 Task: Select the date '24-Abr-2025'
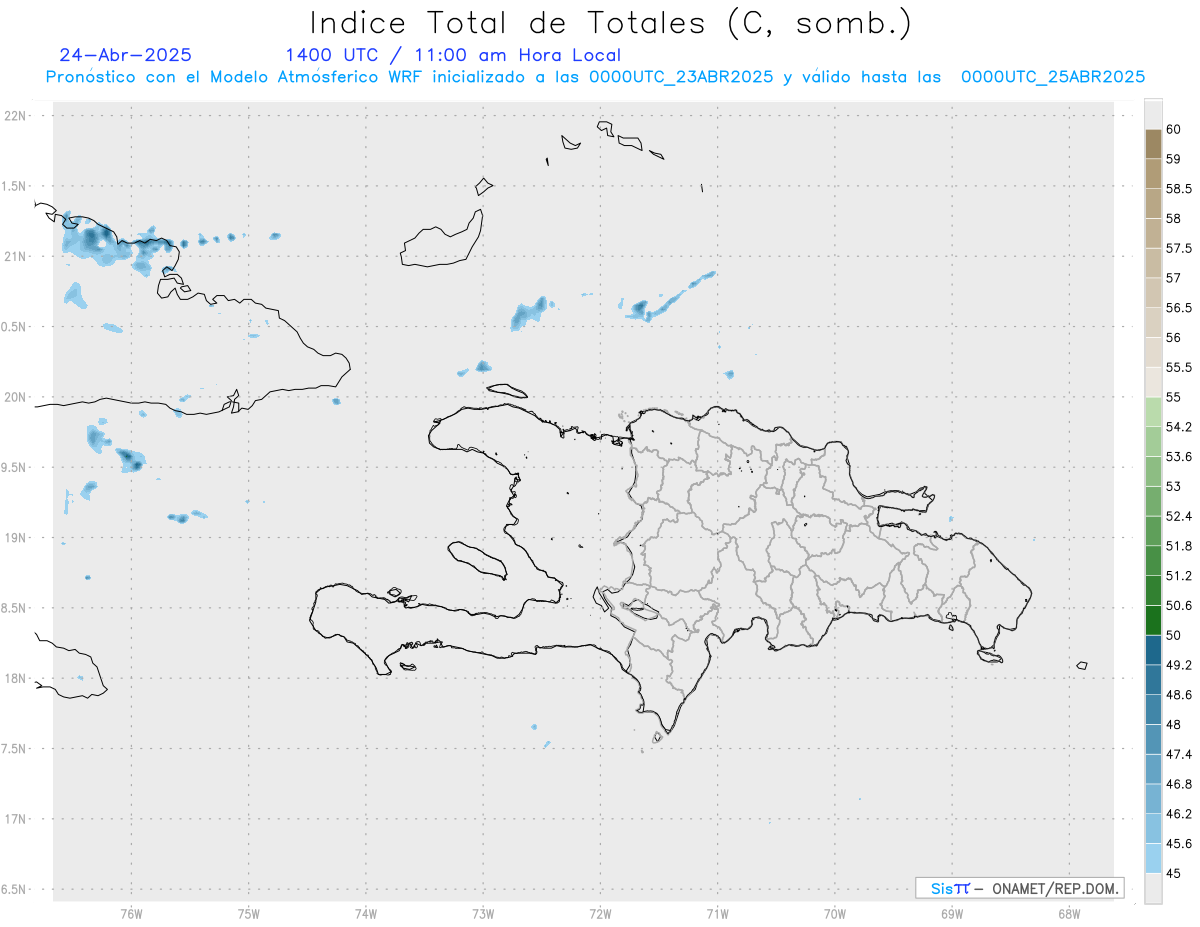[x=126, y=55]
